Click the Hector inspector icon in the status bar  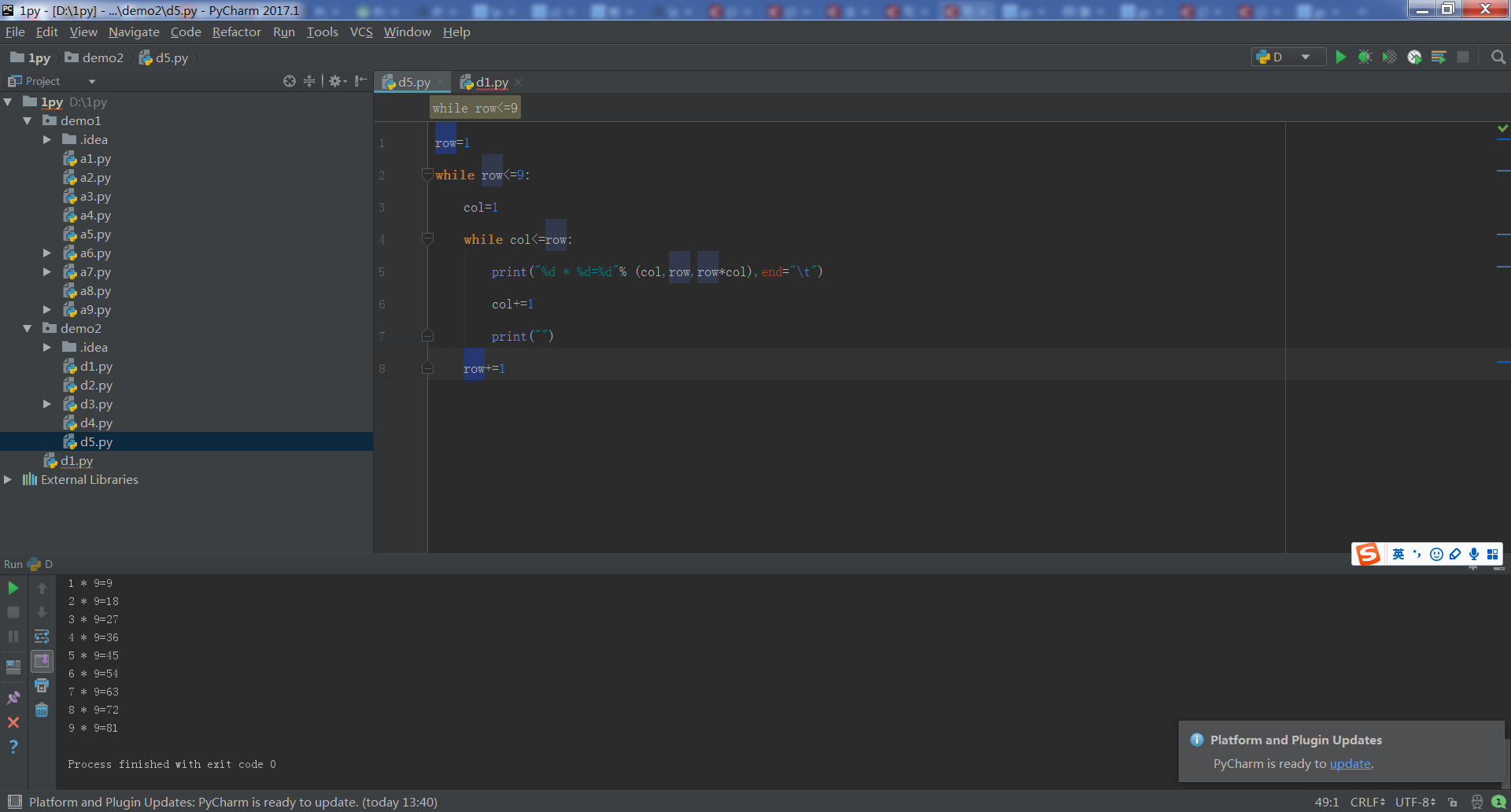1476,802
